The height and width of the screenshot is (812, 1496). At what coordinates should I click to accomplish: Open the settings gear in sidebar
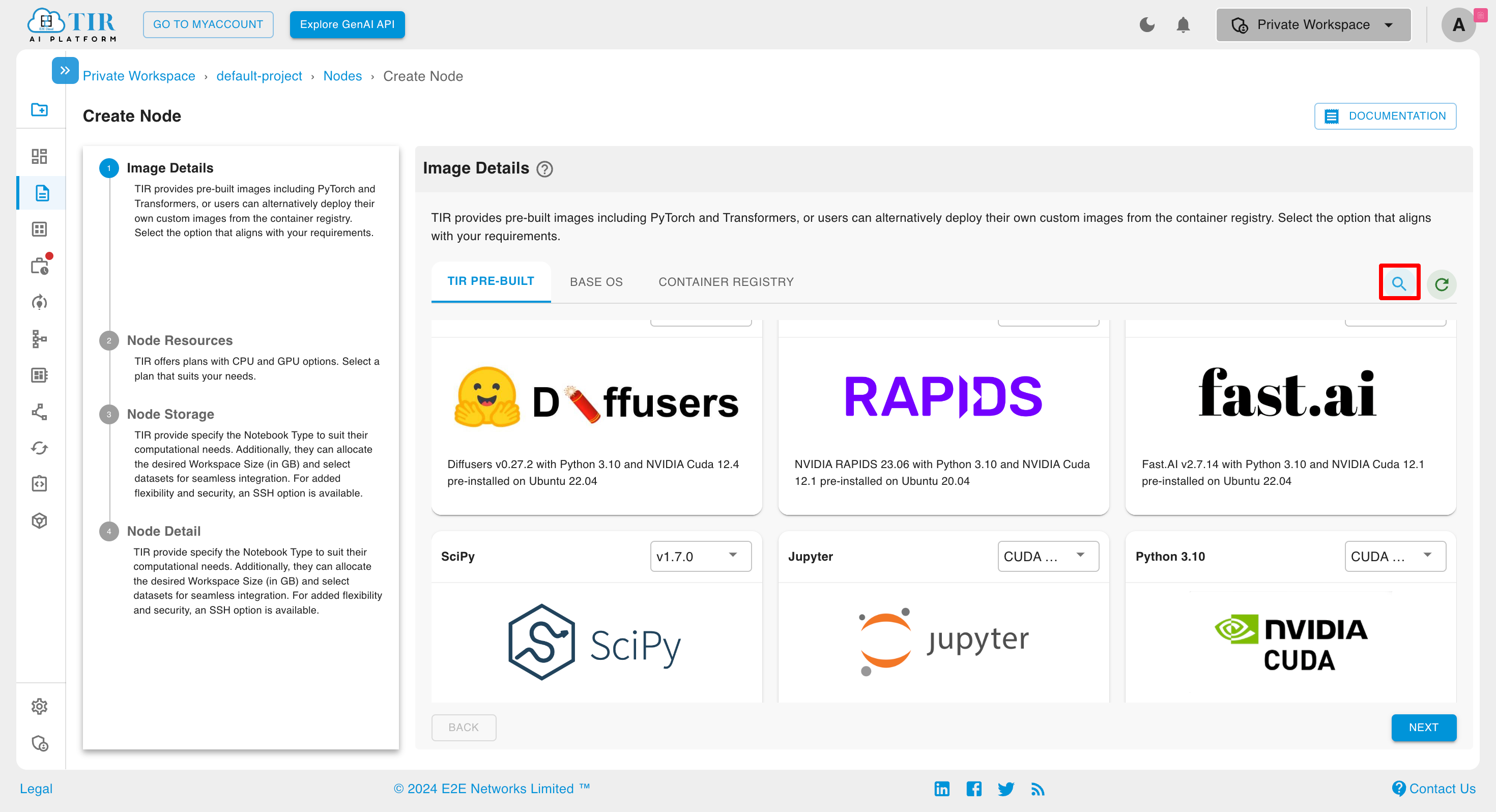click(40, 706)
